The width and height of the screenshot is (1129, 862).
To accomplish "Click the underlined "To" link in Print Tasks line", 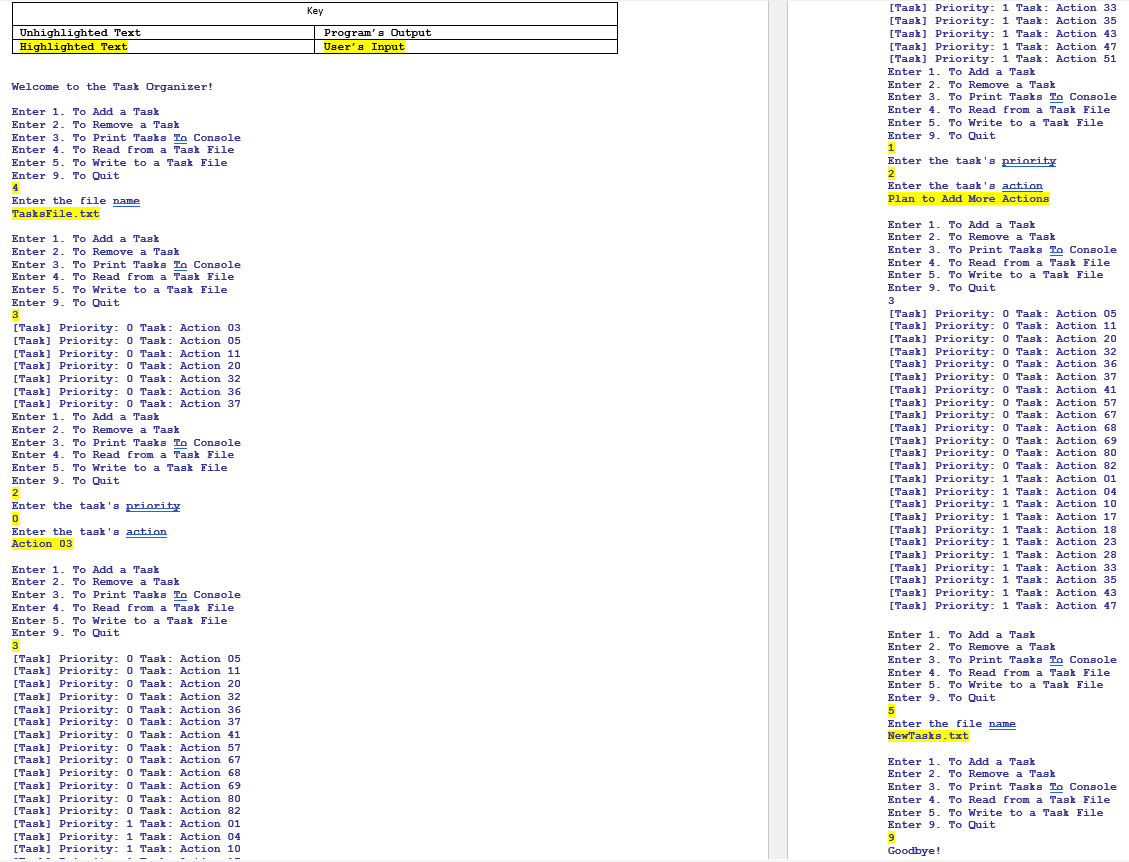I will click(180, 137).
